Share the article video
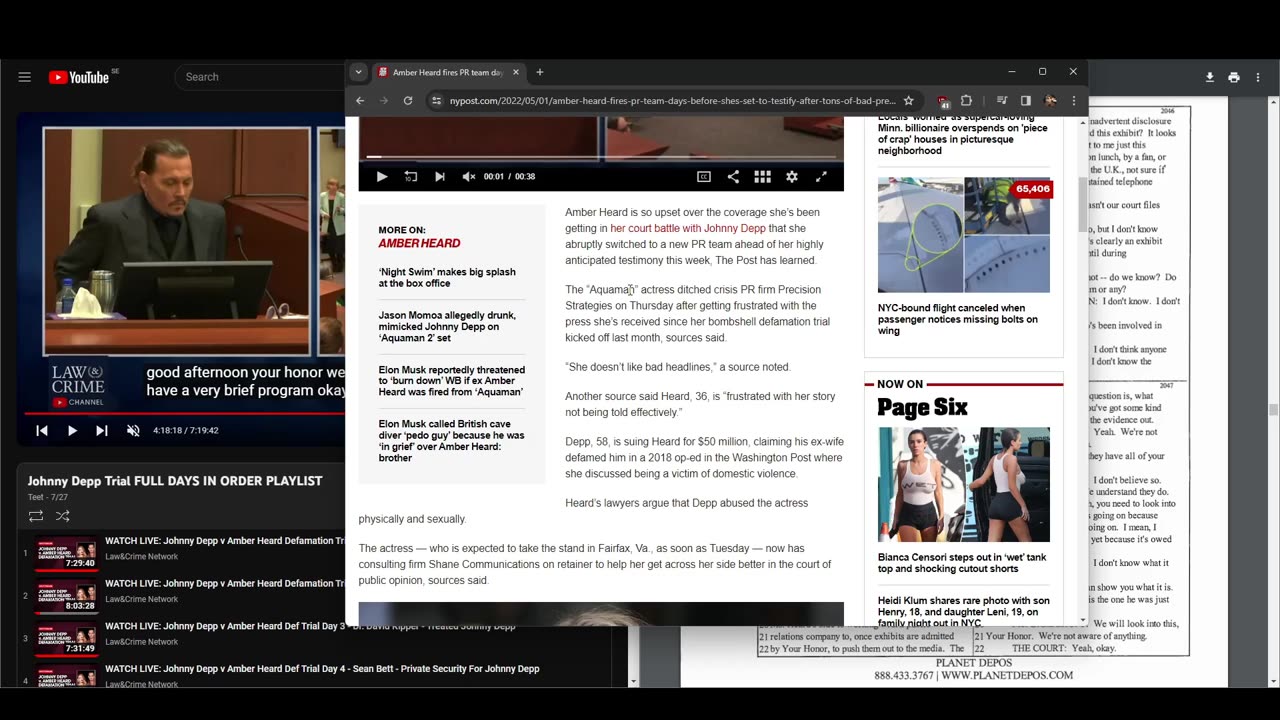The image size is (1280, 720). pos(733,176)
